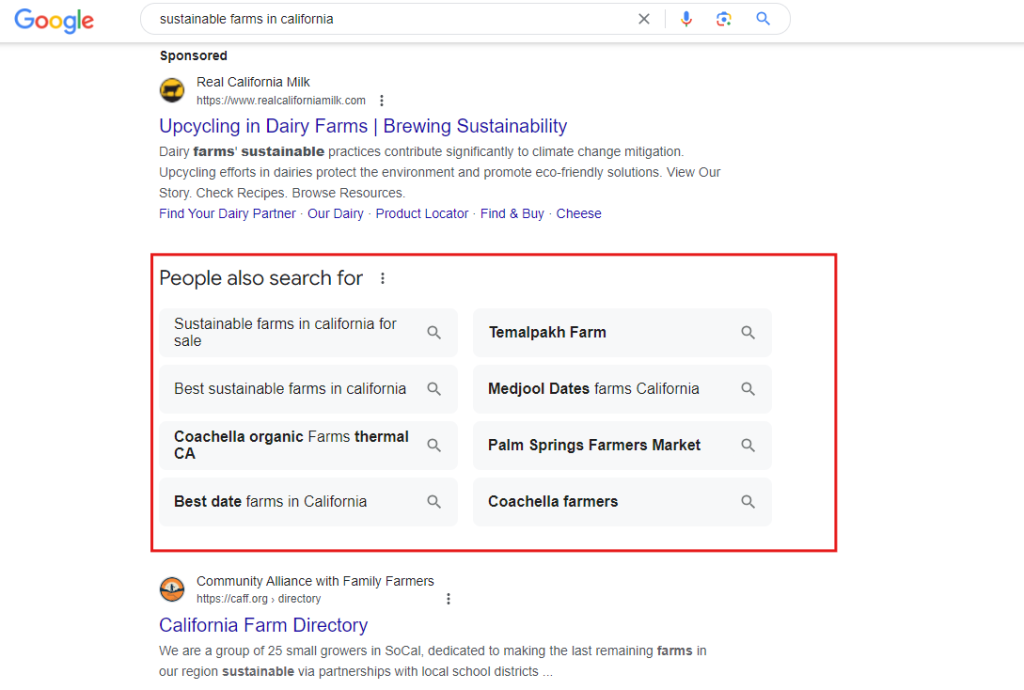The image size is (1024, 690).
Task: Click the Community Alliance with Family Farmers favicon
Action: tap(172, 589)
